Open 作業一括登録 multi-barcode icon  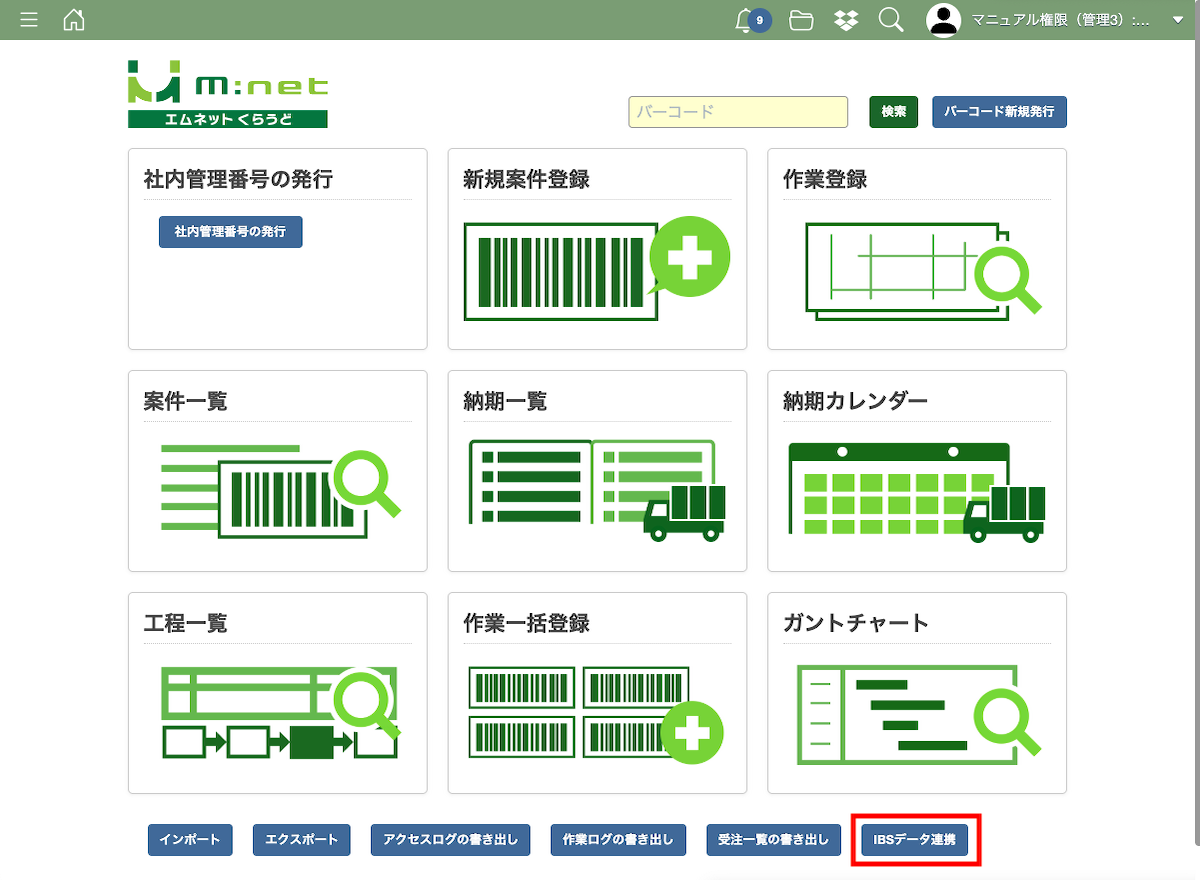pos(596,713)
